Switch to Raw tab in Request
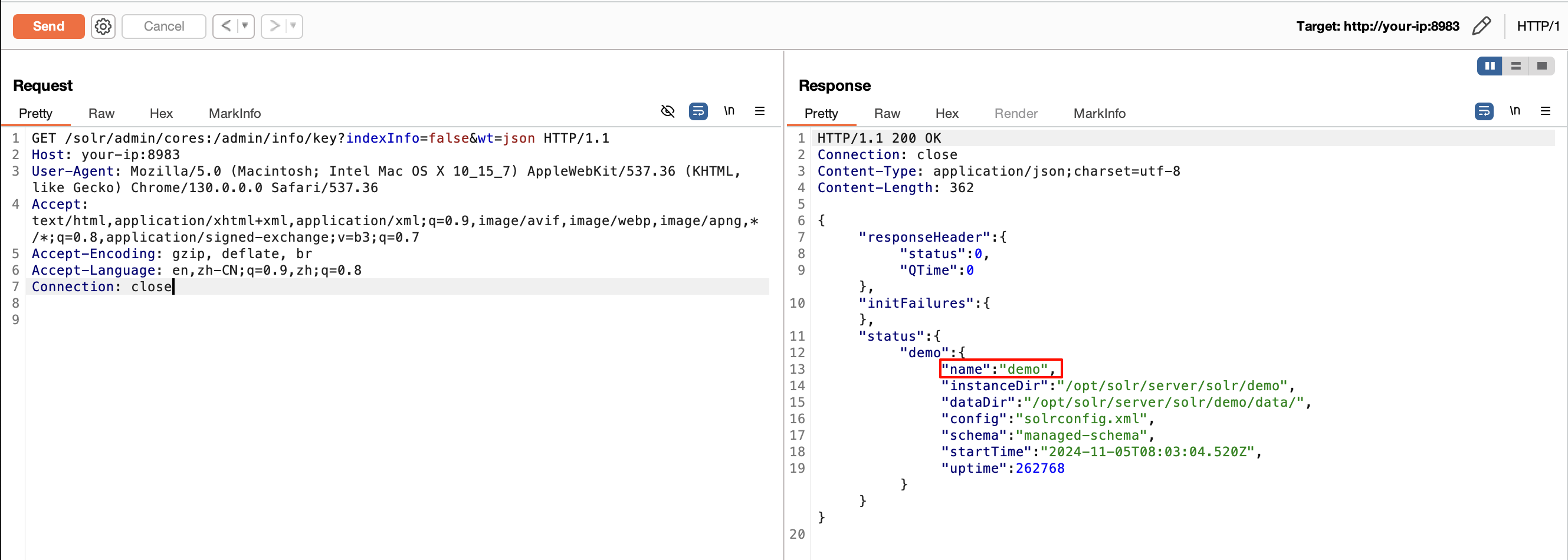The image size is (1568, 560). click(101, 114)
